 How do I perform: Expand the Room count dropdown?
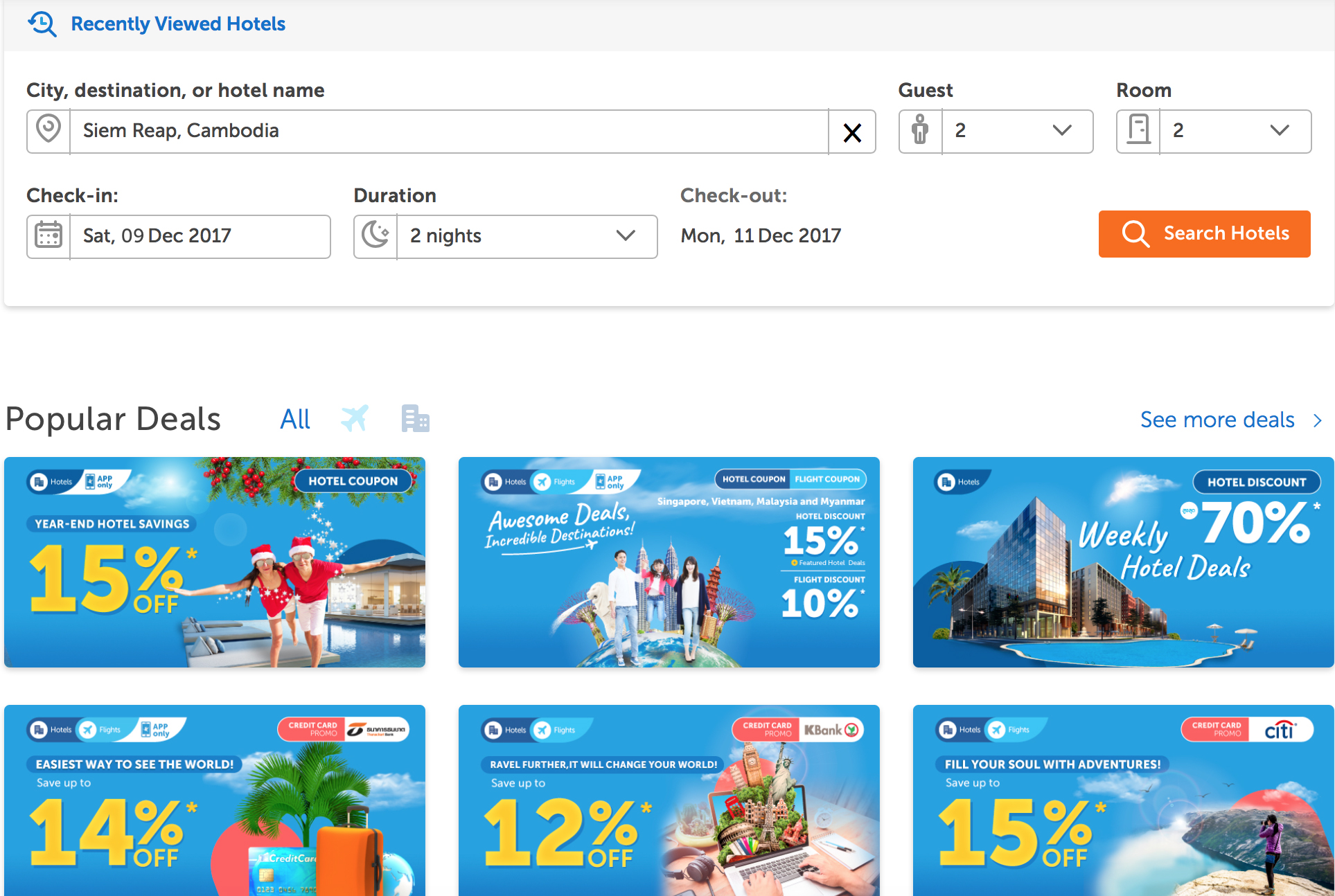[x=1235, y=131]
